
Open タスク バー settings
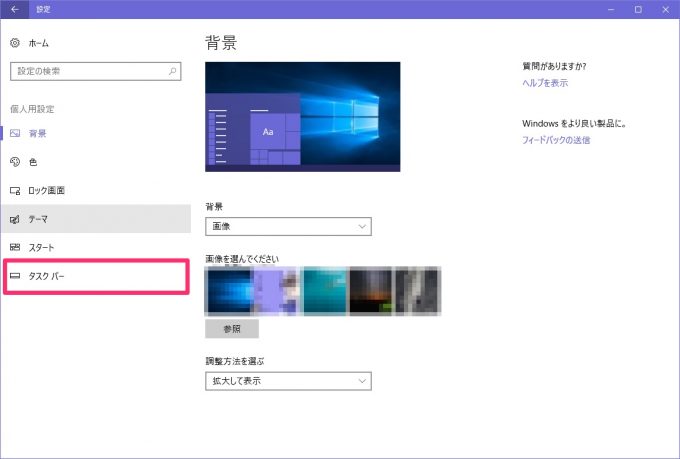tap(95, 276)
